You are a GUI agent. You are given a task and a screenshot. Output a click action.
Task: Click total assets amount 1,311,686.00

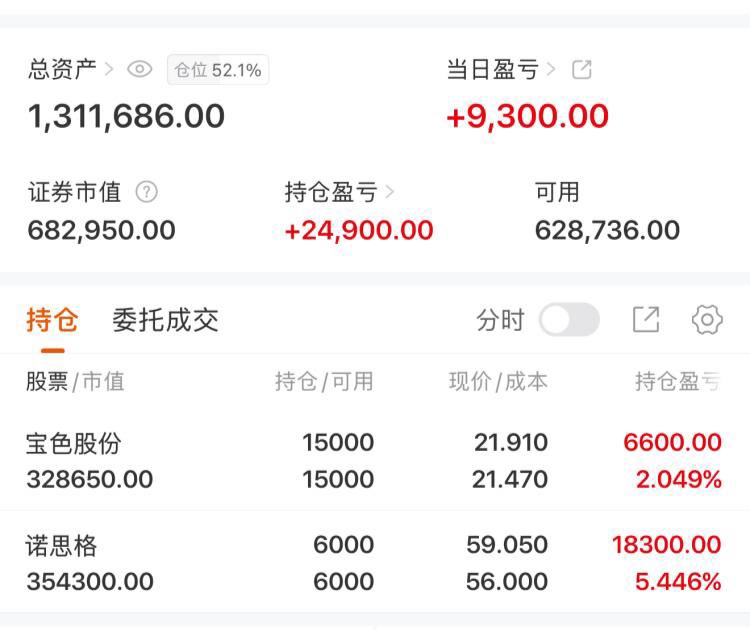point(126,117)
